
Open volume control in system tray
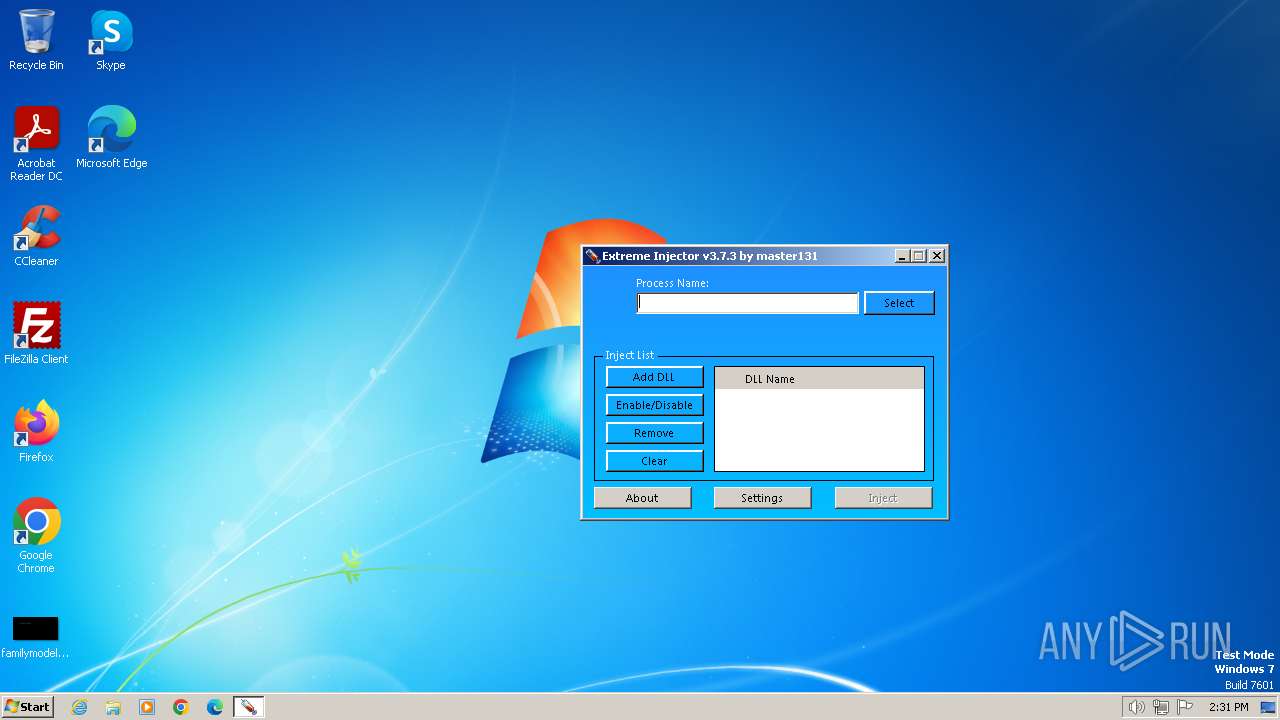[1136, 707]
